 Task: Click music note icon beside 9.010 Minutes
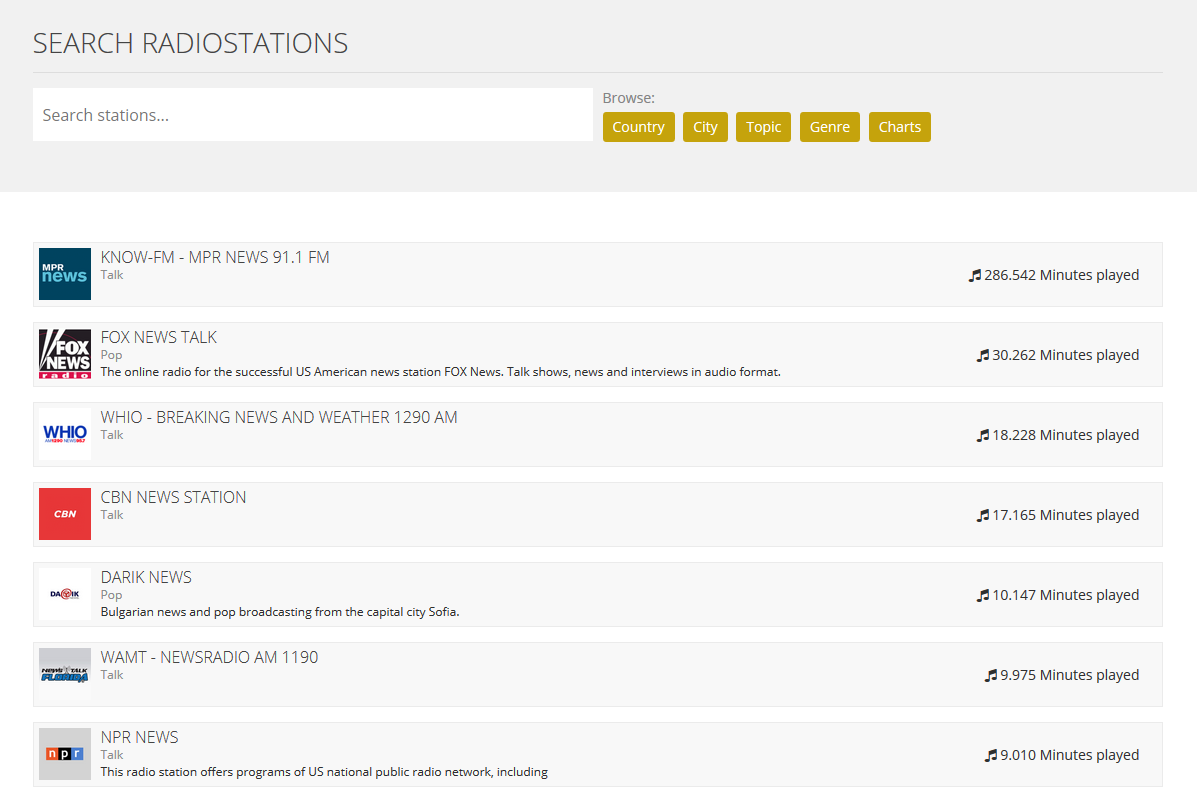click(x=991, y=756)
